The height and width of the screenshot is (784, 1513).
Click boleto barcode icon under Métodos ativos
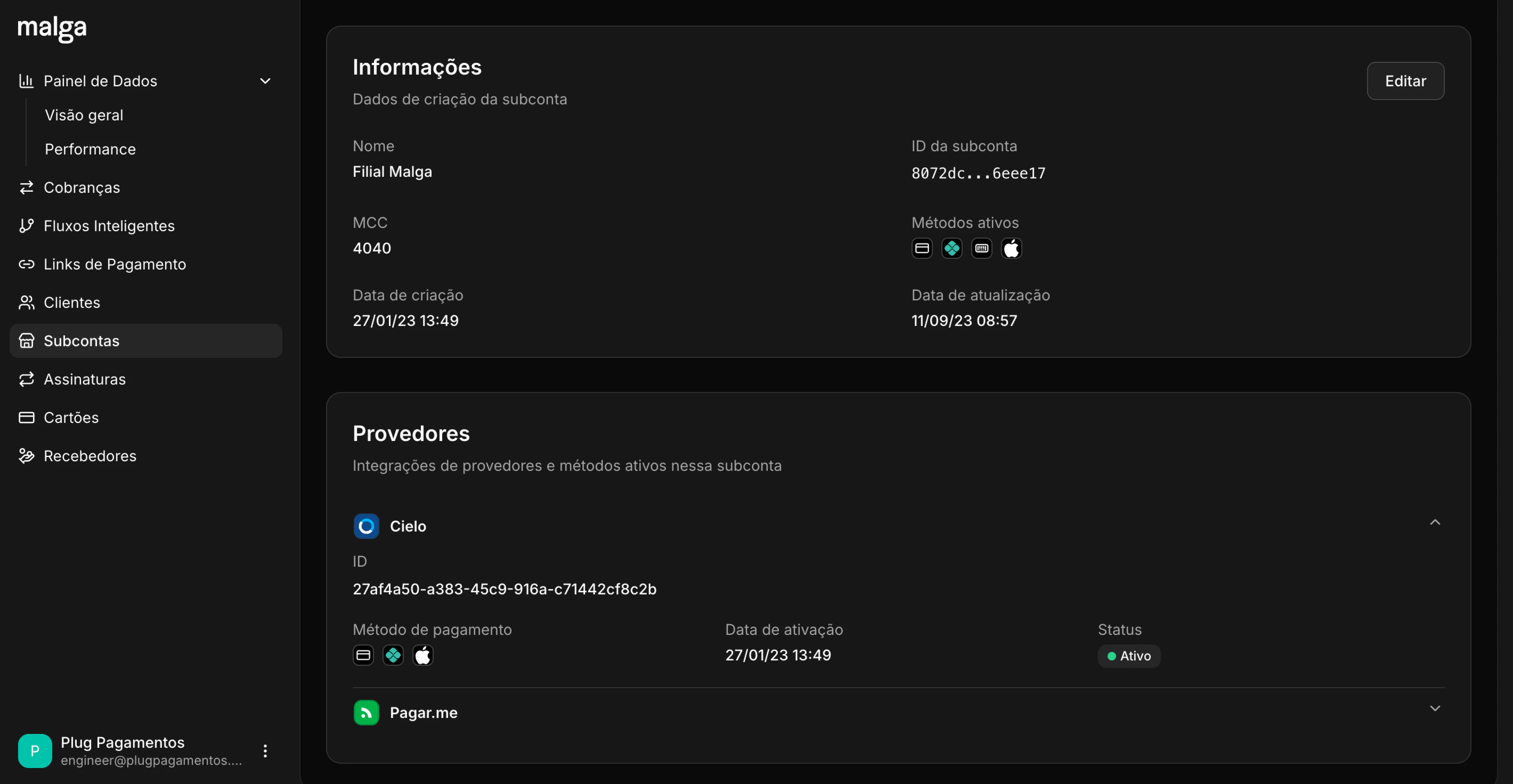click(x=981, y=249)
